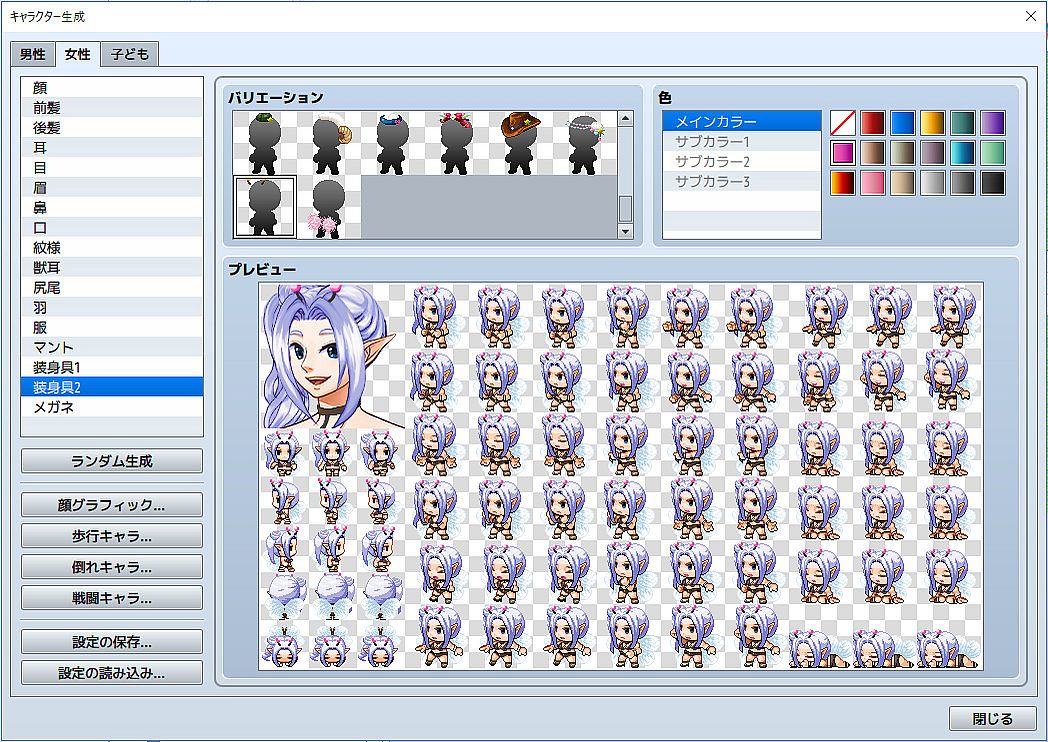This screenshot has height=742, width=1048.
Task: Select the ram horn accessory variation
Action: click(x=329, y=143)
